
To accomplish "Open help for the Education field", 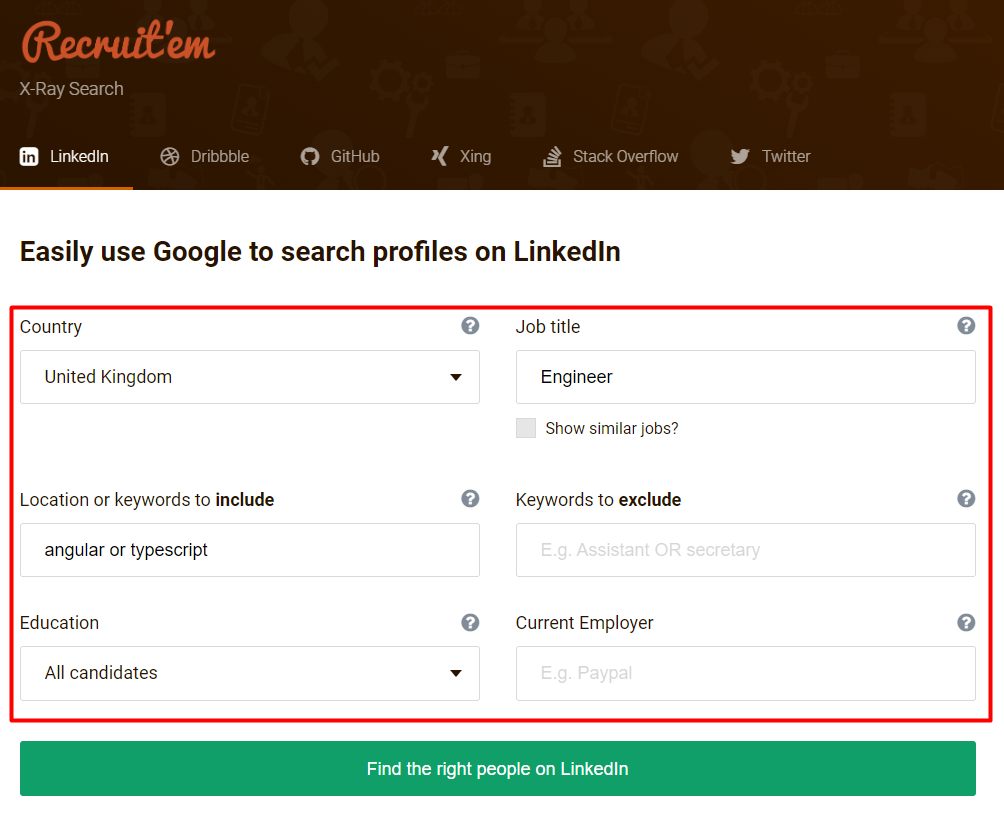I will click(x=470, y=622).
